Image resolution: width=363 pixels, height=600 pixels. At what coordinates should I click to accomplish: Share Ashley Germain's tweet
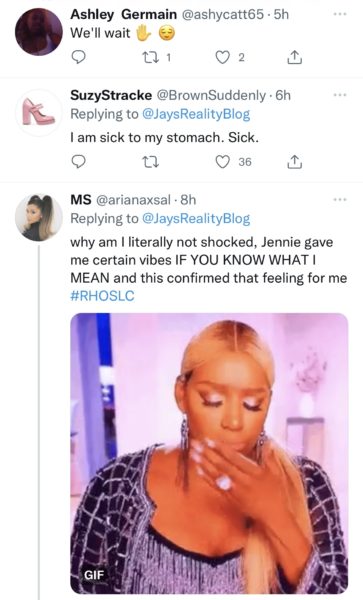click(x=295, y=57)
